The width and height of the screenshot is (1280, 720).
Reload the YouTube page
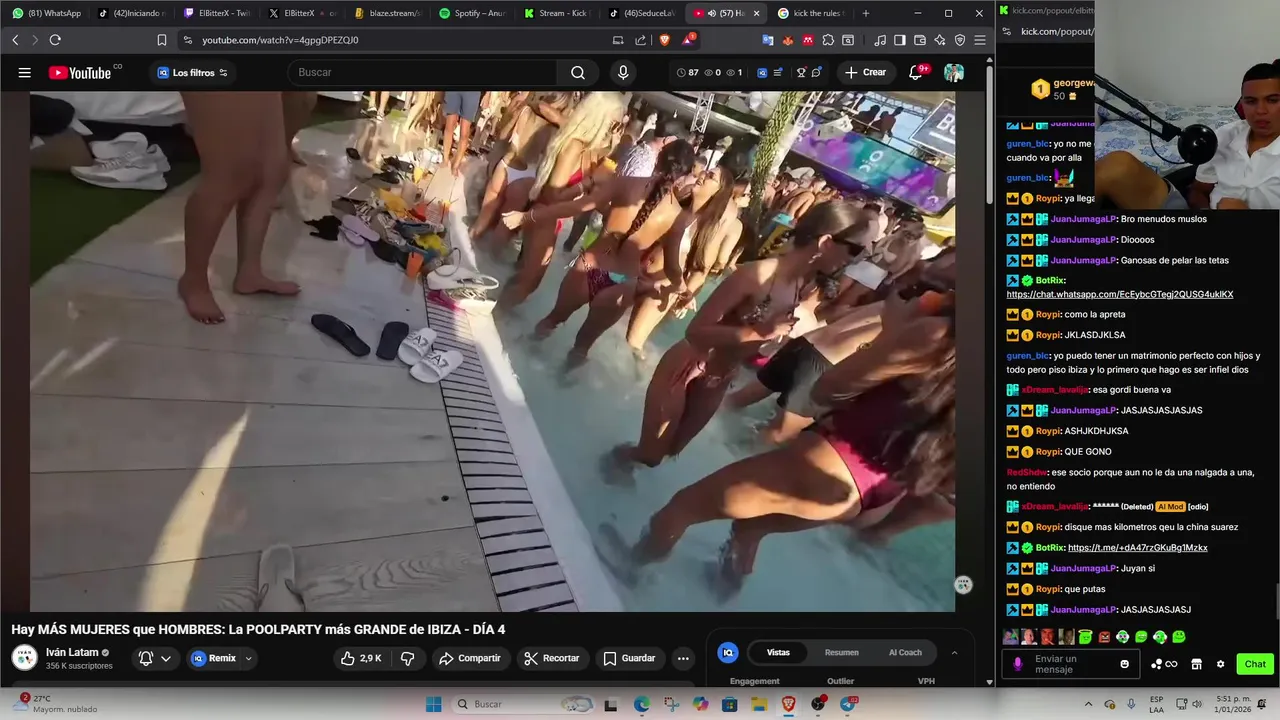(x=55, y=40)
